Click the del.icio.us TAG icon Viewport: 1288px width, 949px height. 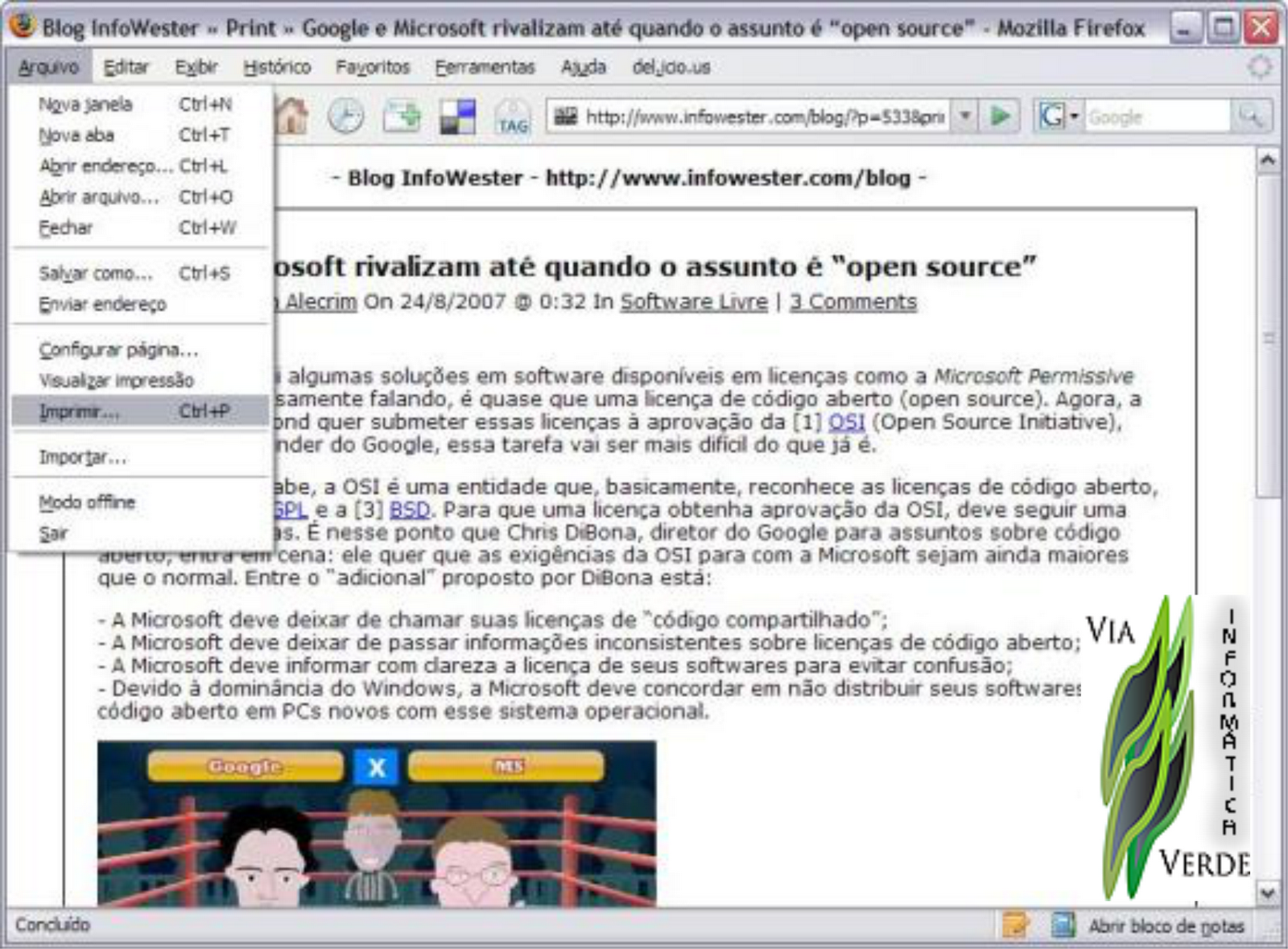click(513, 118)
